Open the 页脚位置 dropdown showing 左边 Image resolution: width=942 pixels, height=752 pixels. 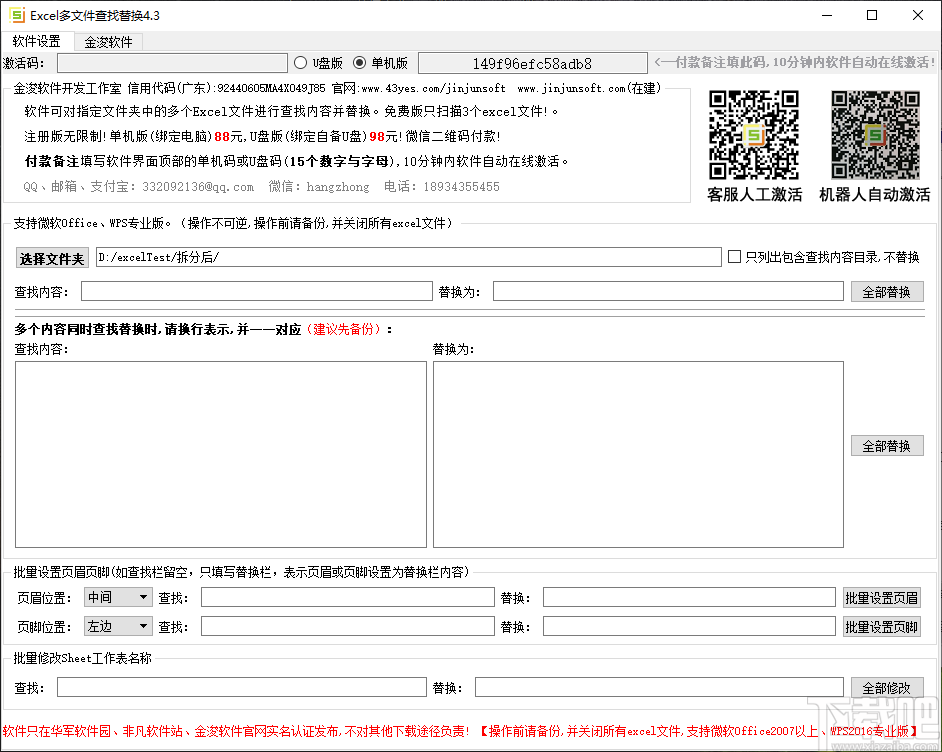click(117, 626)
